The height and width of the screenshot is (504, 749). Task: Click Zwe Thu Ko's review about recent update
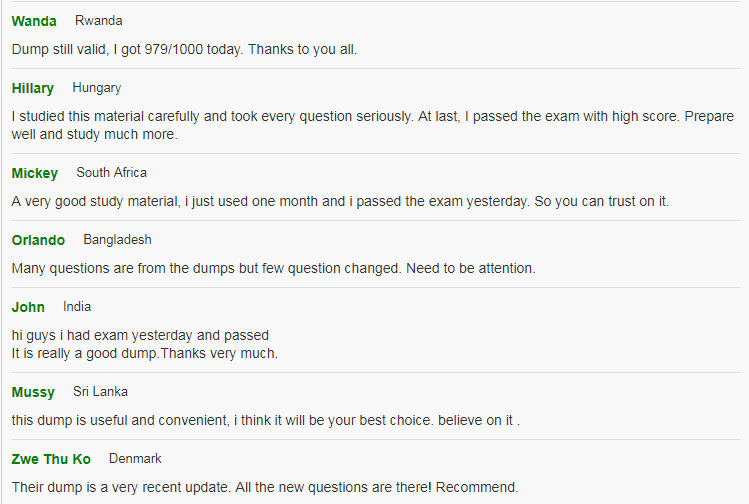coord(265,487)
